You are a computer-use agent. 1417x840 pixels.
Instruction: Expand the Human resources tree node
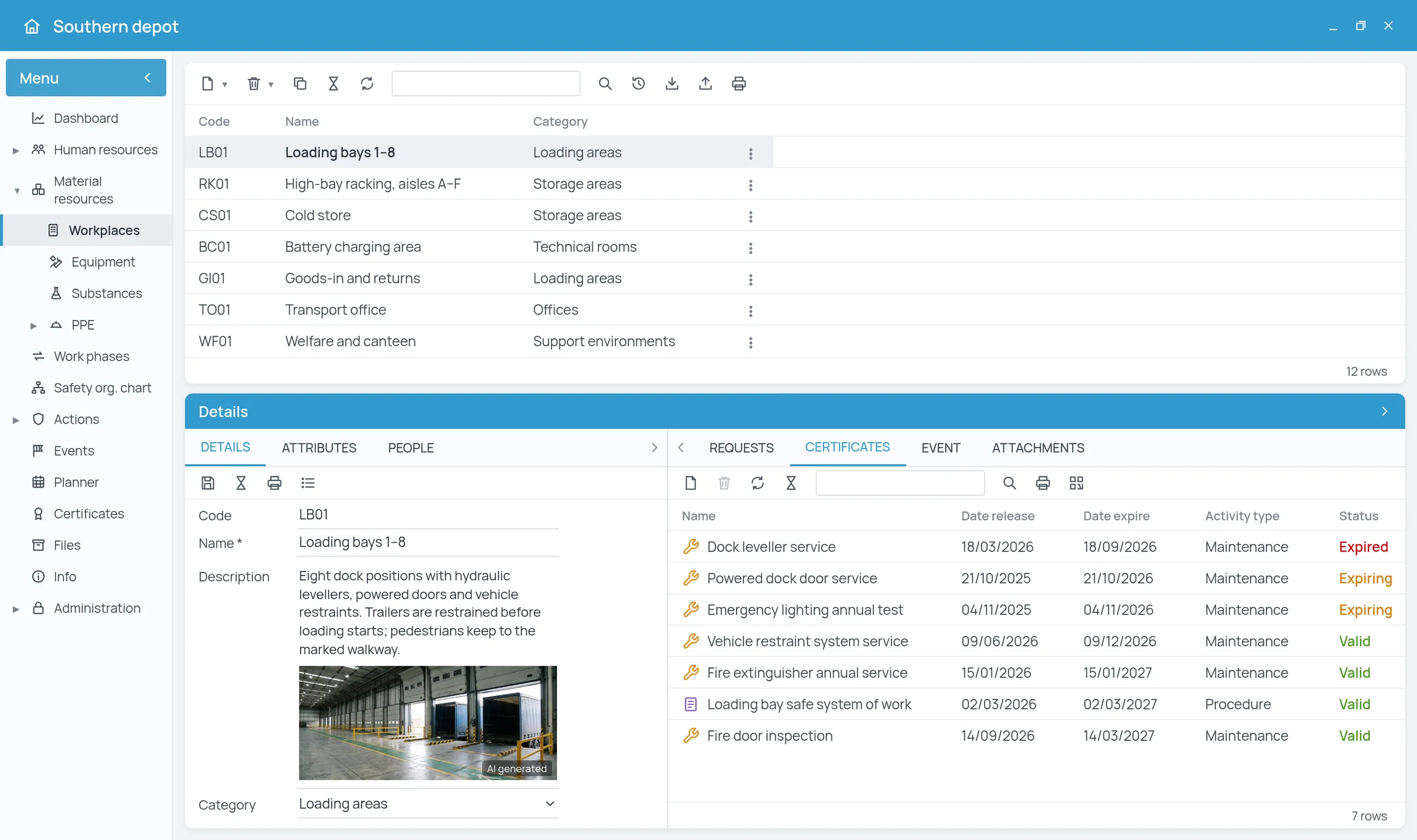point(16,150)
